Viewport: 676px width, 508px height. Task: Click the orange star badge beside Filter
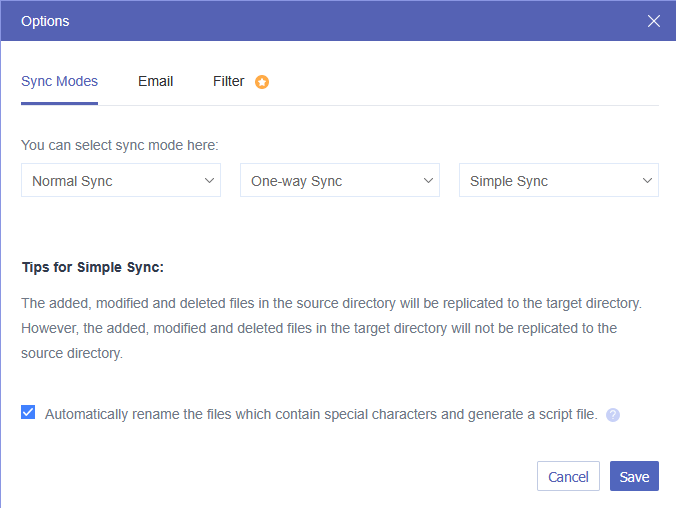(x=262, y=82)
